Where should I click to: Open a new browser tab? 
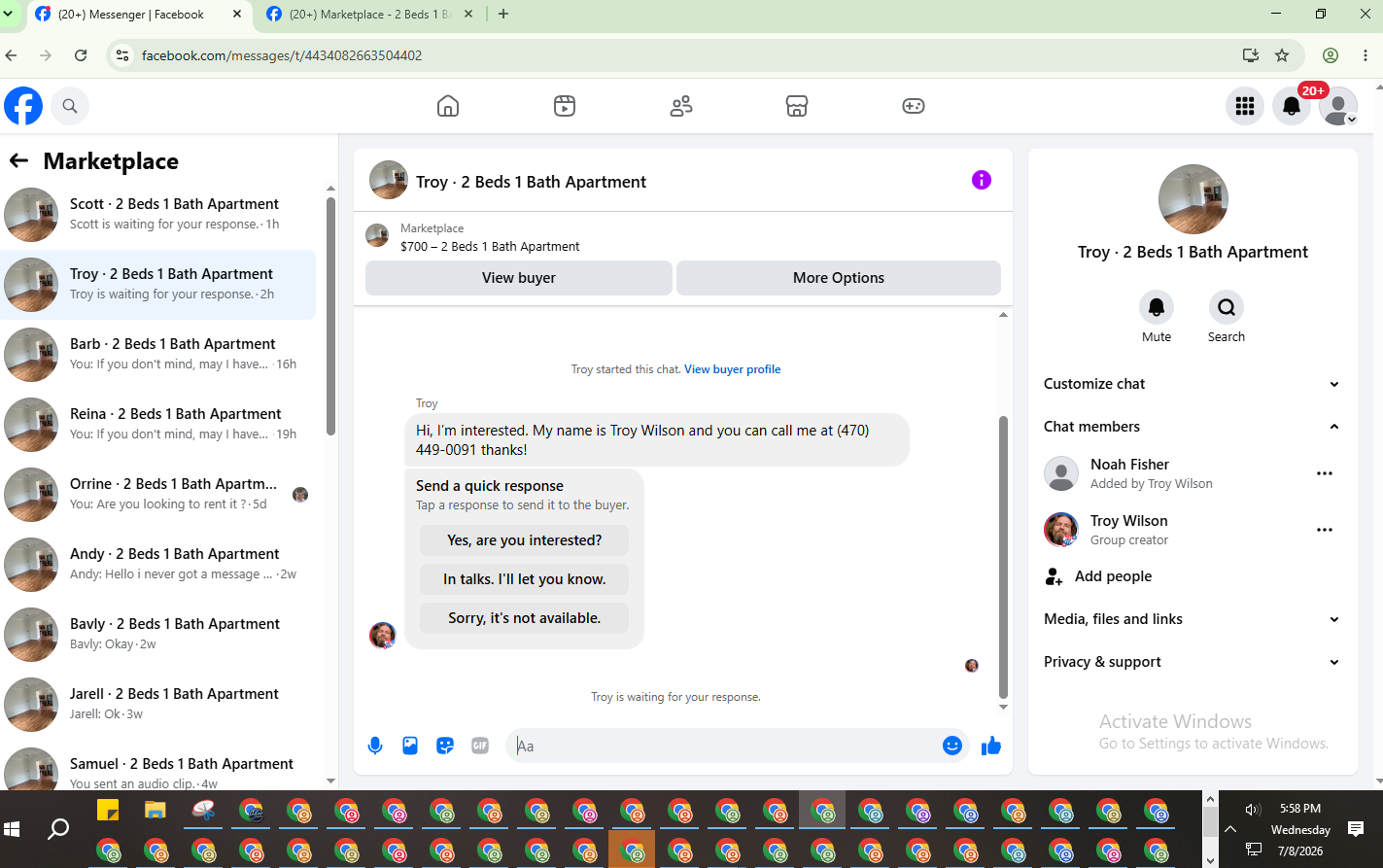[x=503, y=15]
